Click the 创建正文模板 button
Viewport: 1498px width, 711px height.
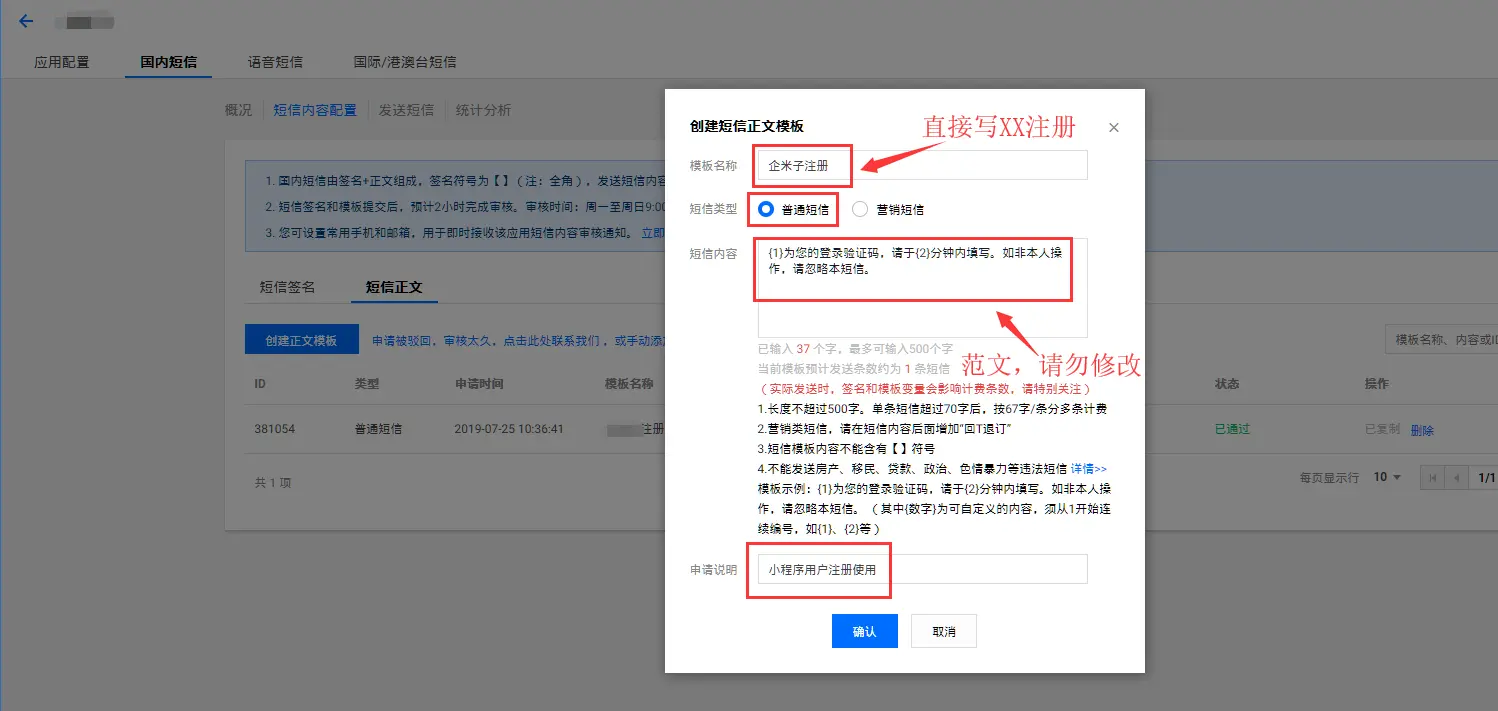(x=301, y=341)
